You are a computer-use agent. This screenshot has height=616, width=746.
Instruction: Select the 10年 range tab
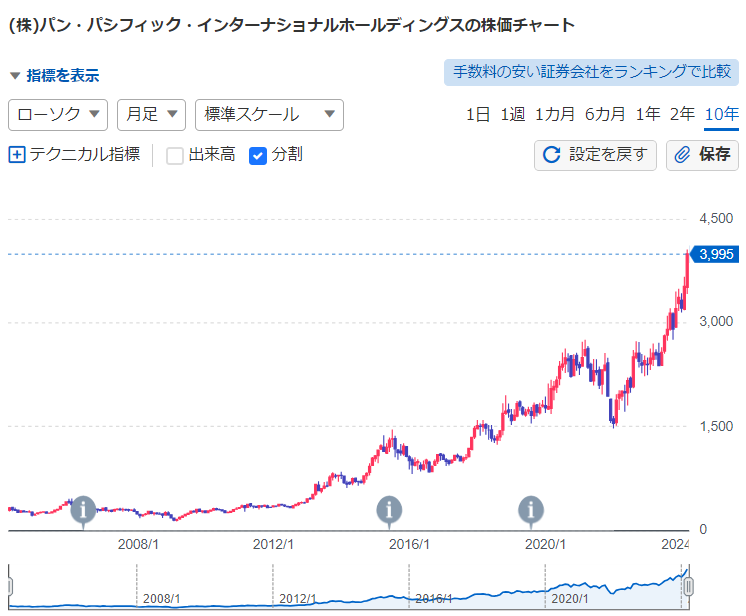point(721,114)
